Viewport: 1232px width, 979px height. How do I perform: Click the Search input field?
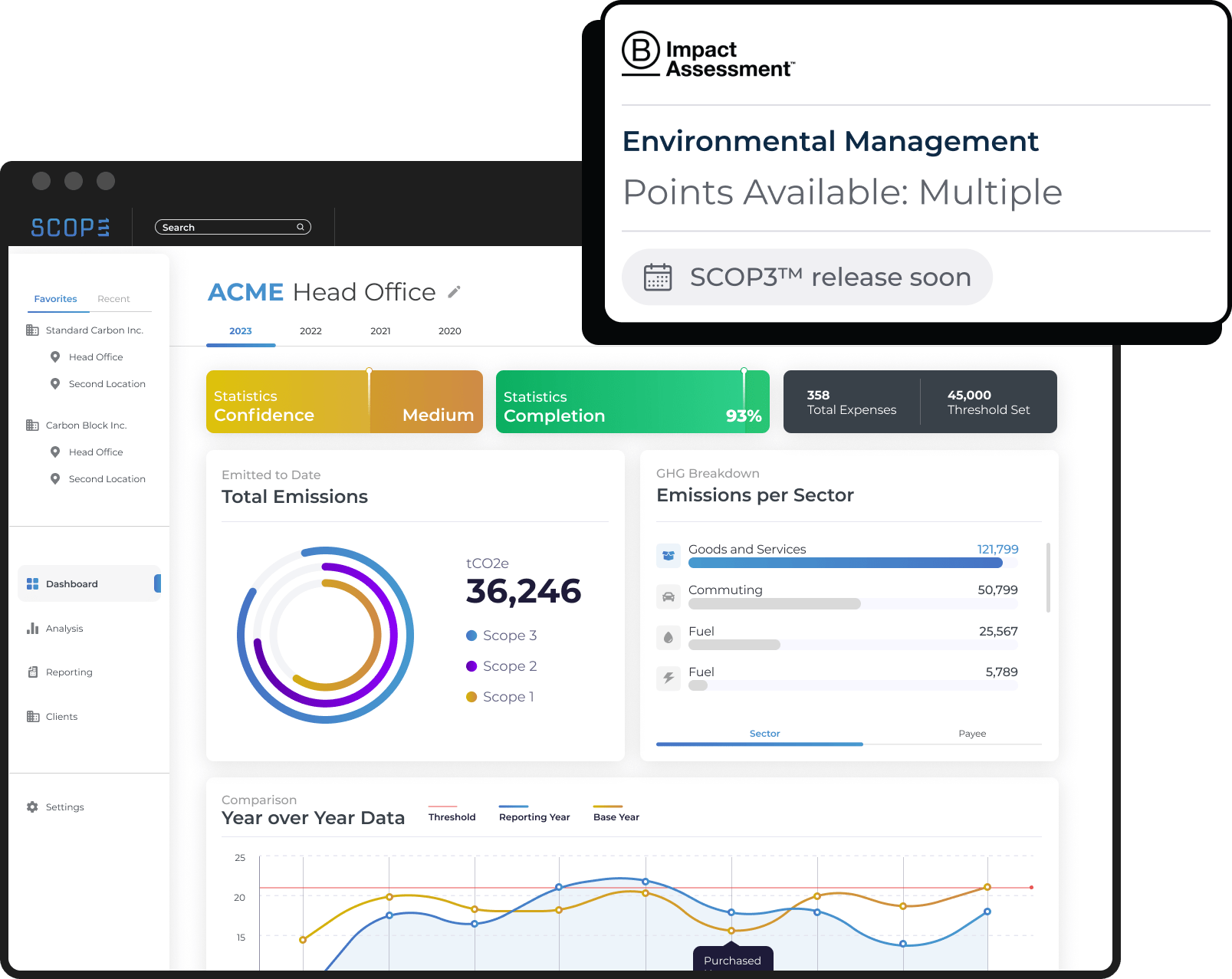coord(232,227)
